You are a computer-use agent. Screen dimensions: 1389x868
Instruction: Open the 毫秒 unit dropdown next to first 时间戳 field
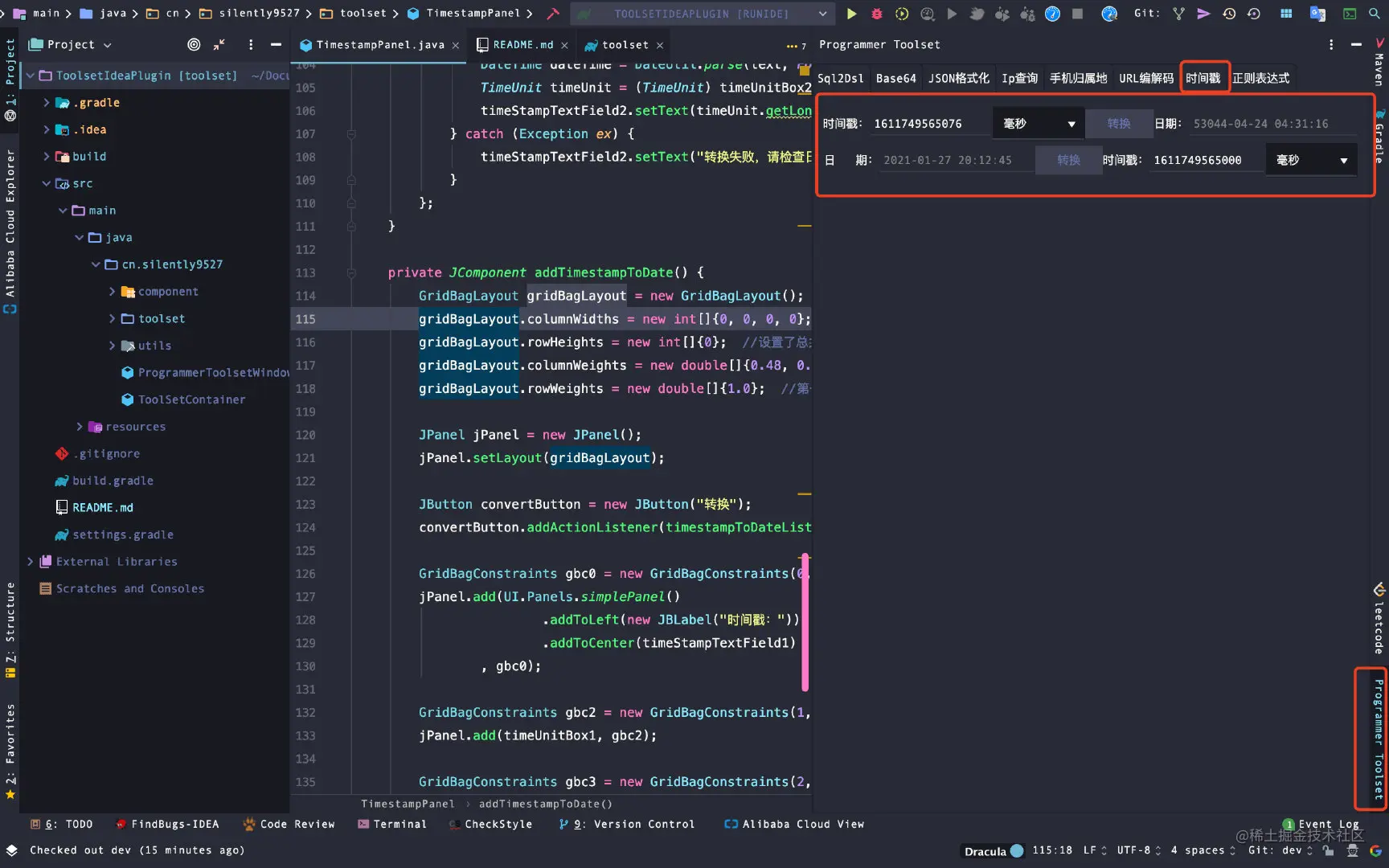(1039, 124)
